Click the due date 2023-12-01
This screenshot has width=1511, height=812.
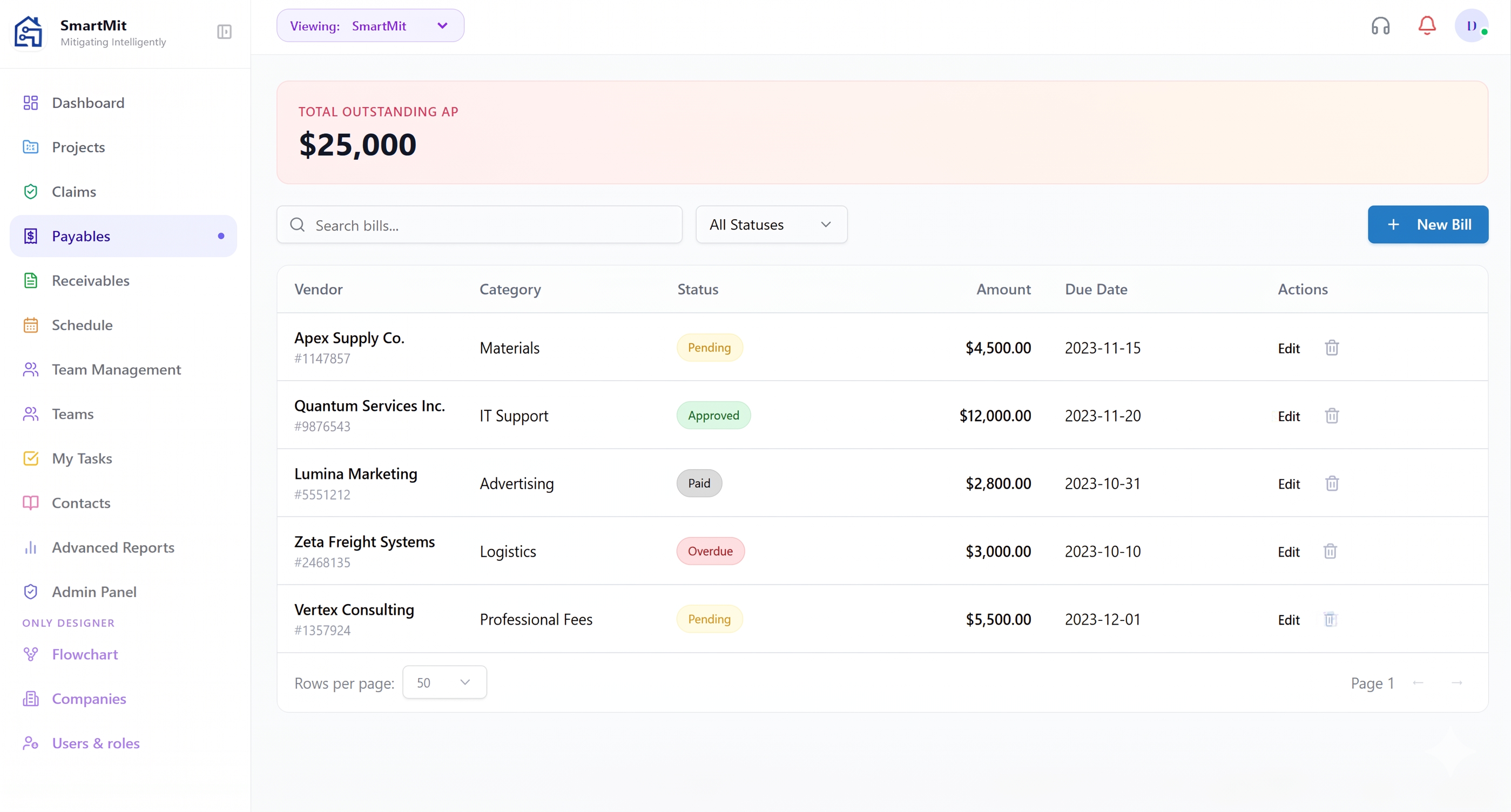coord(1103,620)
